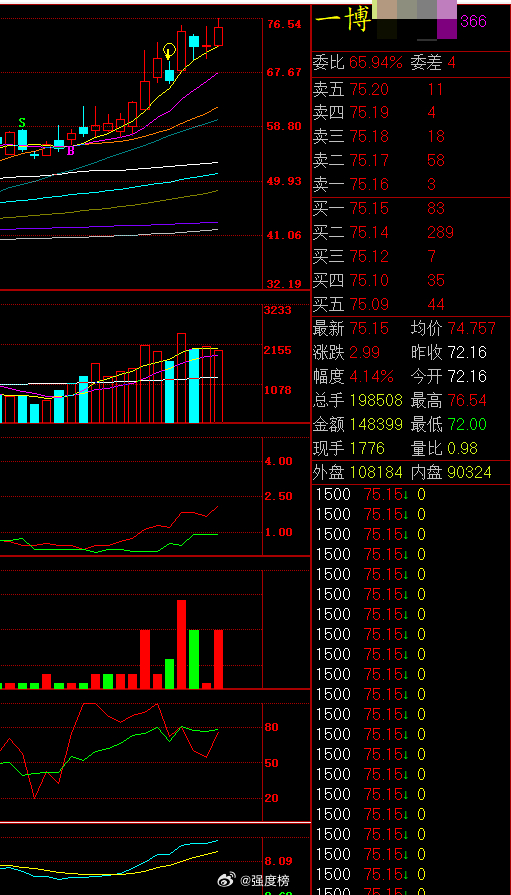
Task: Click the tallest red volume bar
Action: point(182,378)
